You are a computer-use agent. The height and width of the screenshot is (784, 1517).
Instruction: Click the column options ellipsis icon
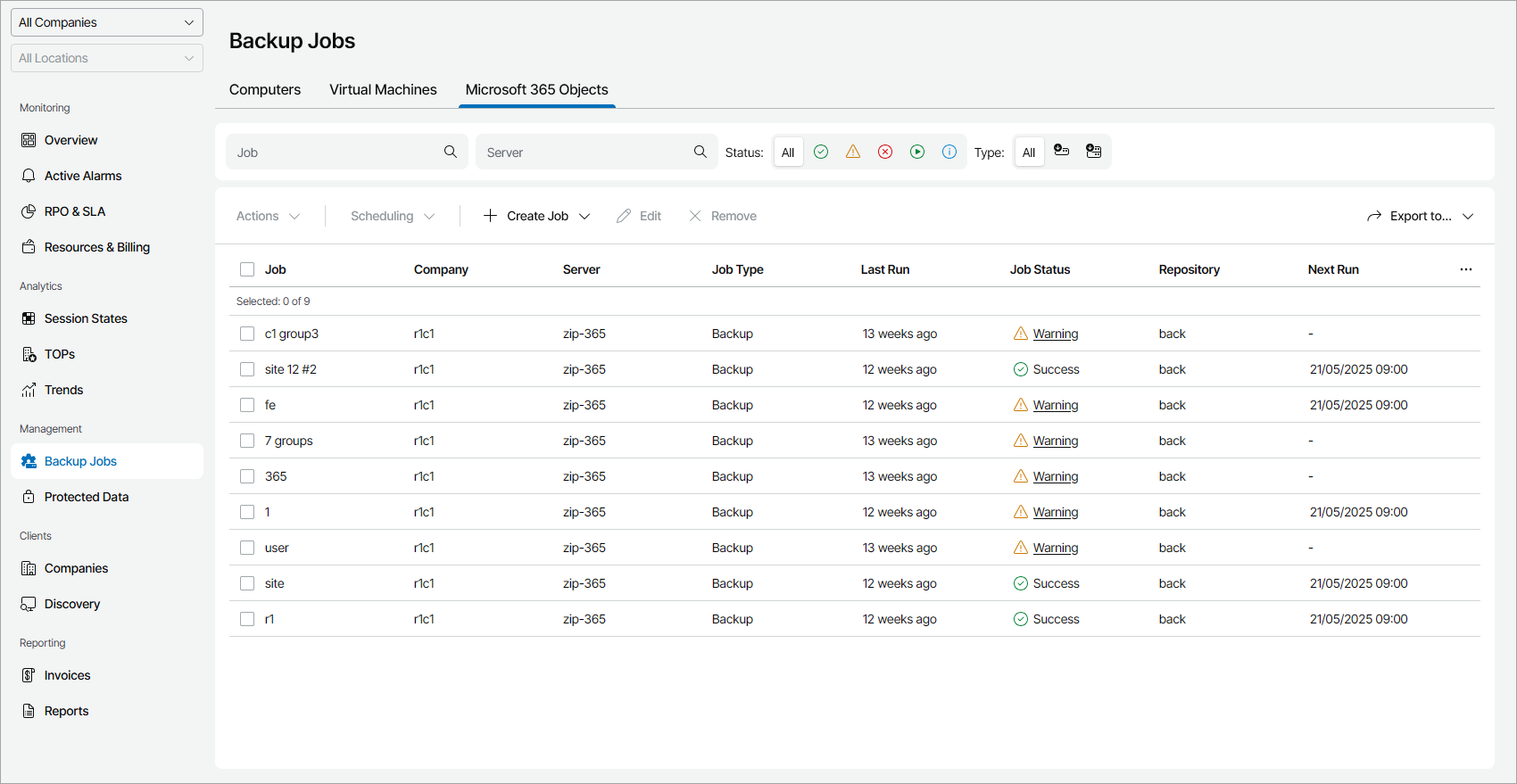pyautogui.click(x=1465, y=269)
